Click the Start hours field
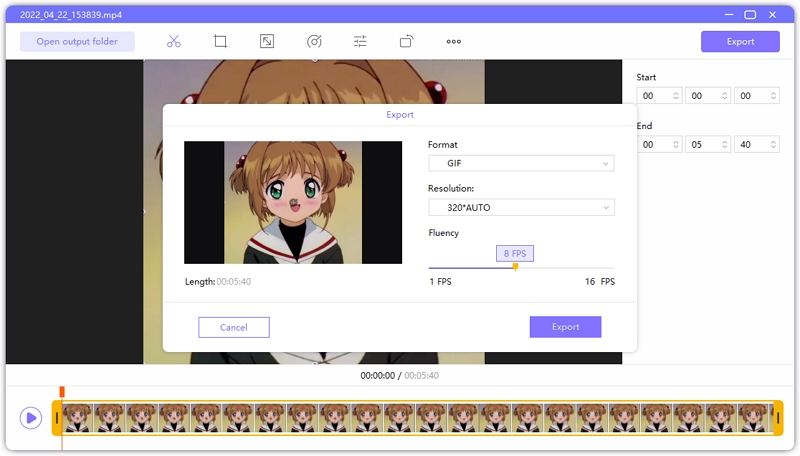 (659, 96)
